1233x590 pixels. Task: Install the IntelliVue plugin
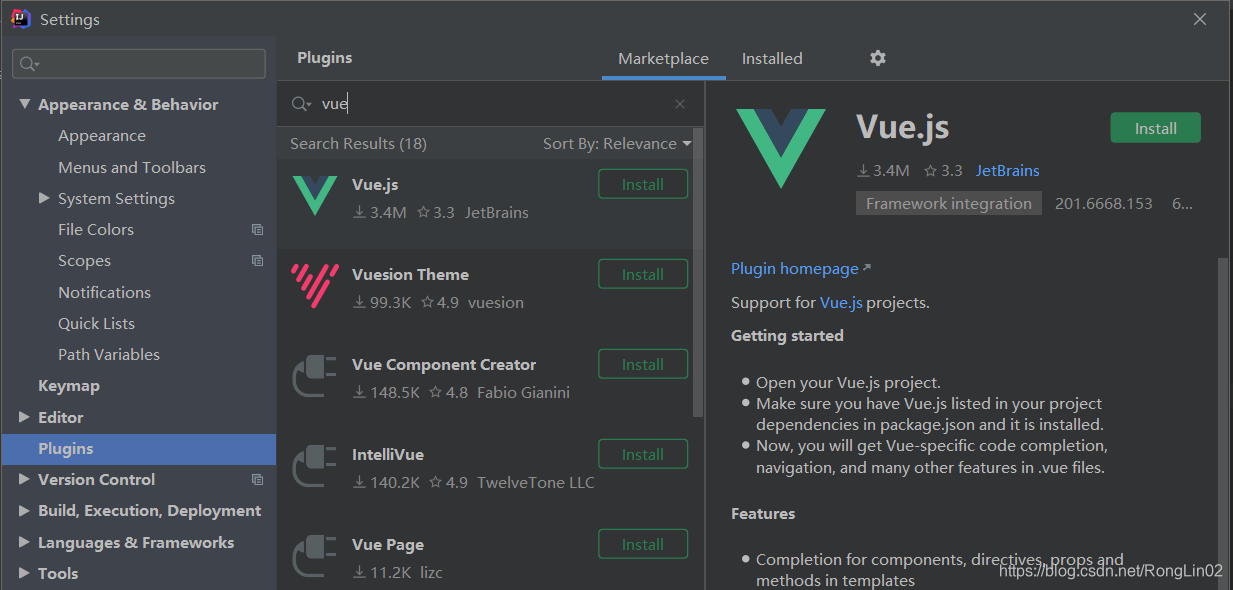point(643,454)
